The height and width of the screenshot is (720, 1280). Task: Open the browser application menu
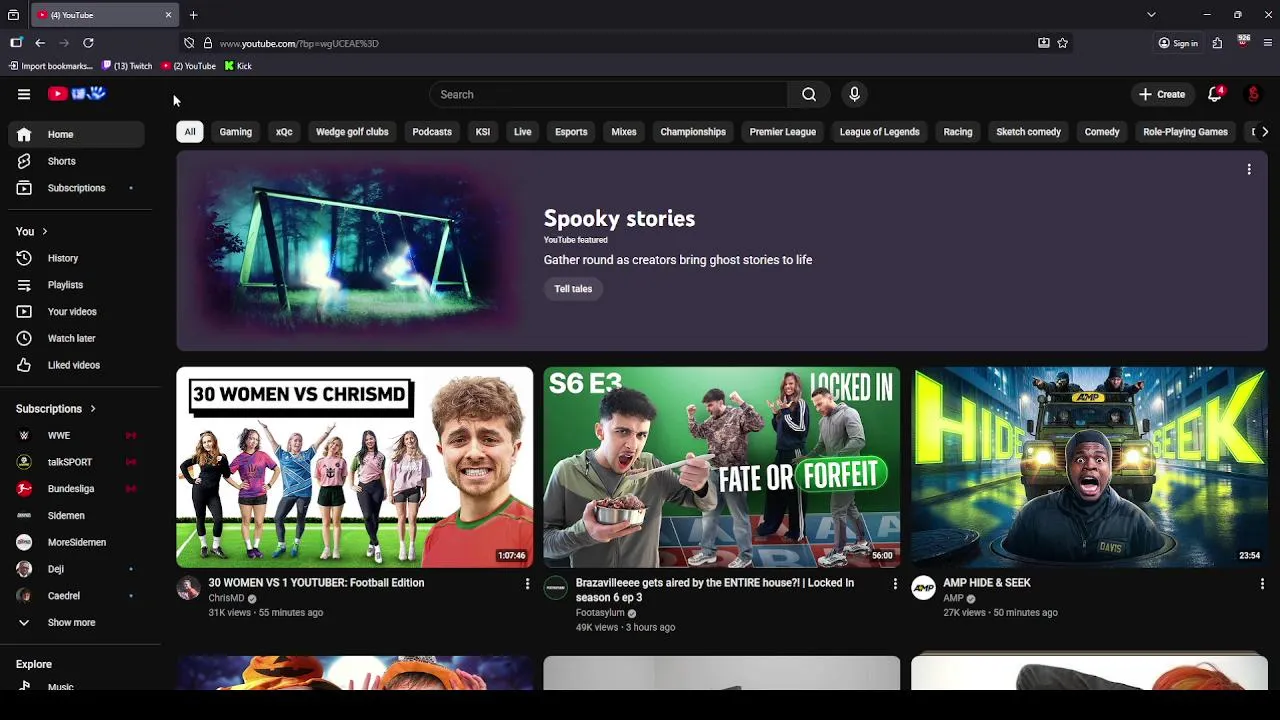coord(1268,43)
